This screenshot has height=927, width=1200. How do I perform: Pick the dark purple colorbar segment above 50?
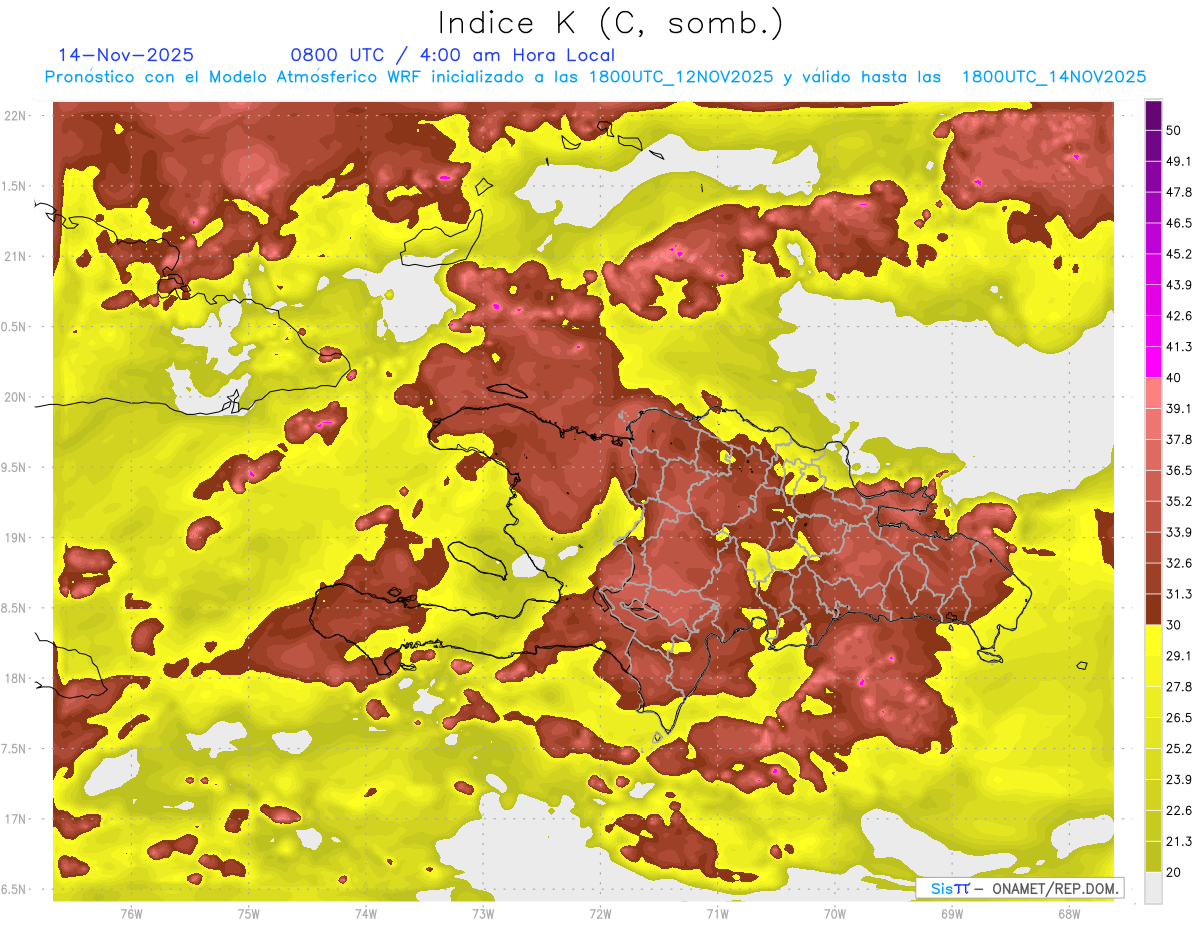pos(1153,115)
